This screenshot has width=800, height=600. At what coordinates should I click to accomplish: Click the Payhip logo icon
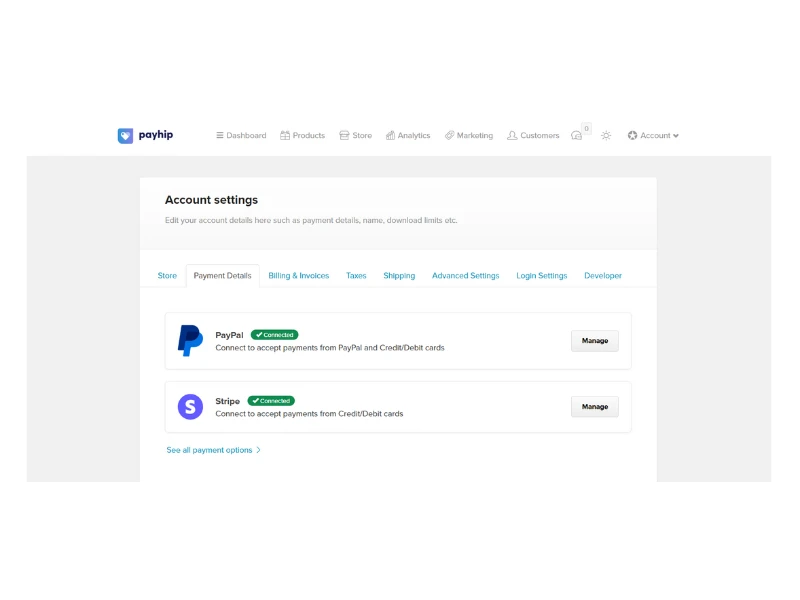click(x=125, y=136)
